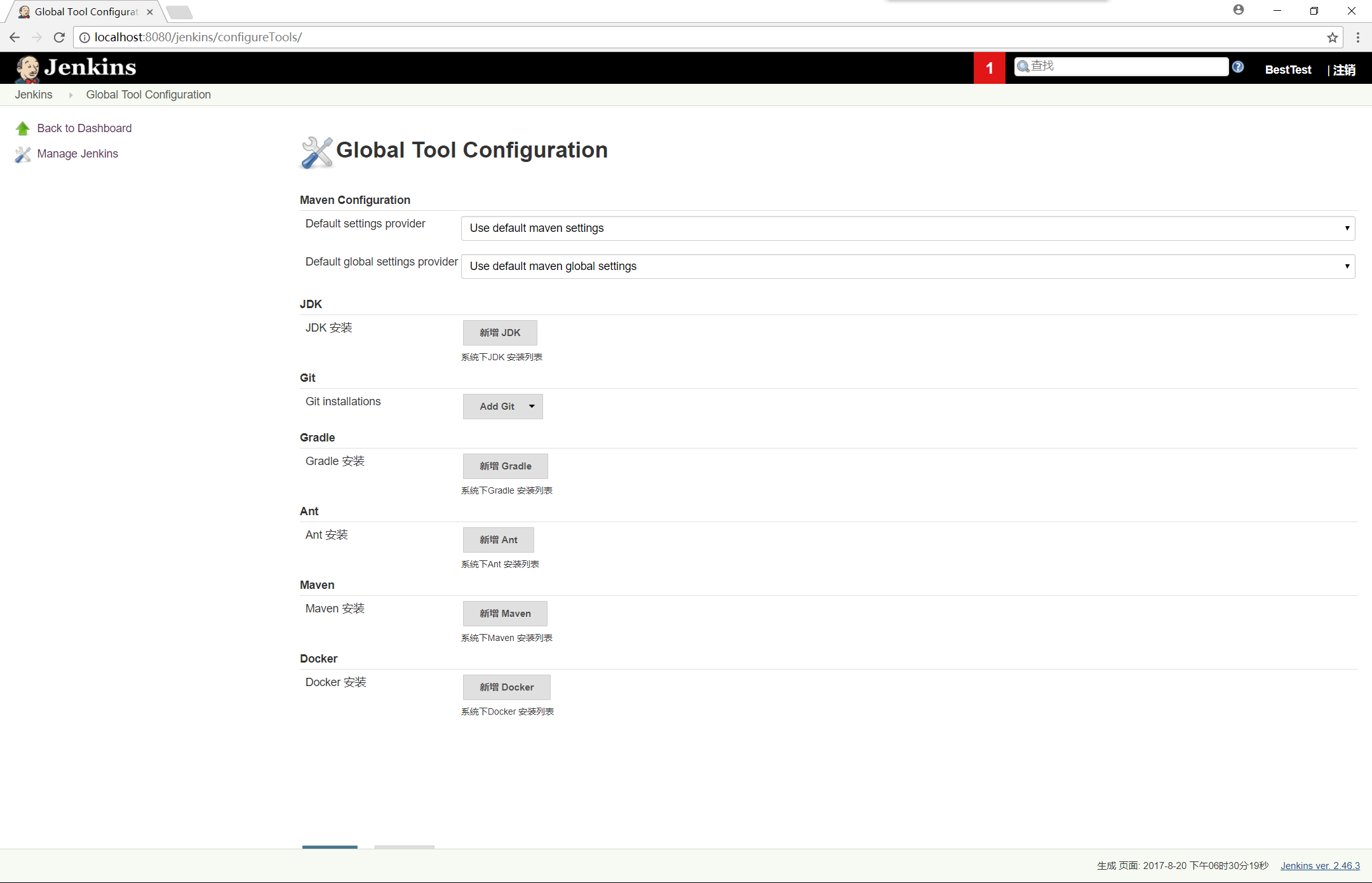
Task: Click the Back to Dashboard green arrow icon
Action: pos(23,128)
